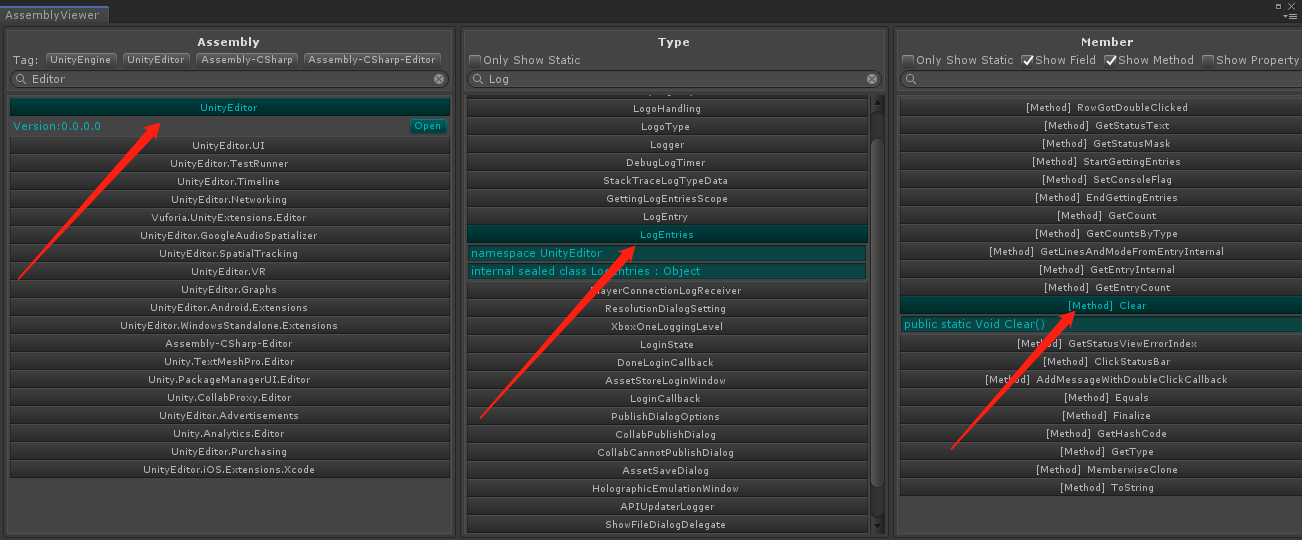
Task: Select the GettingLogEntriesScope type
Action: pyautogui.click(x=667, y=198)
